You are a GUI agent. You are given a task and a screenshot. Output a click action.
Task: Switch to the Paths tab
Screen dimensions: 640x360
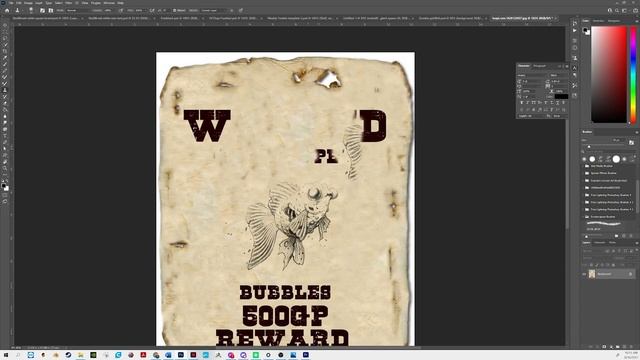[x=612, y=243]
